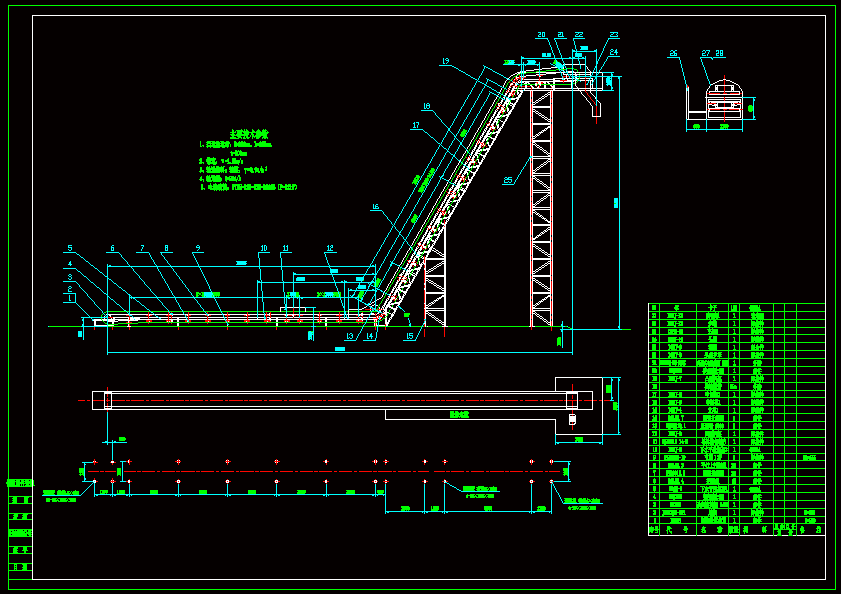Viewport: 841px width, 594px height.
Task: Click the callout label 9
Action: coord(198,248)
